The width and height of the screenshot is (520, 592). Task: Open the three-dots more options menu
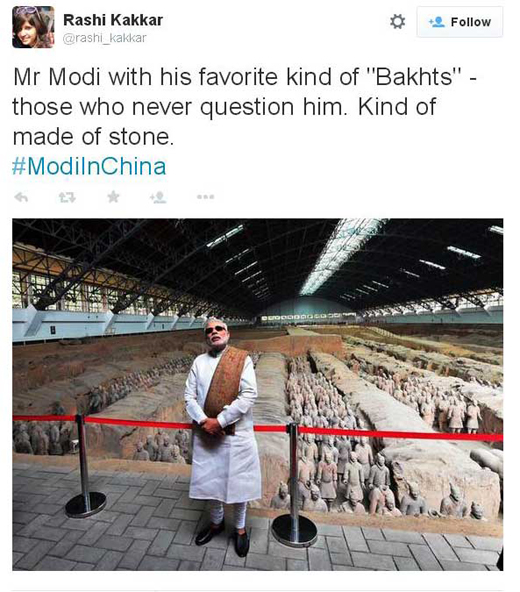(x=205, y=197)
